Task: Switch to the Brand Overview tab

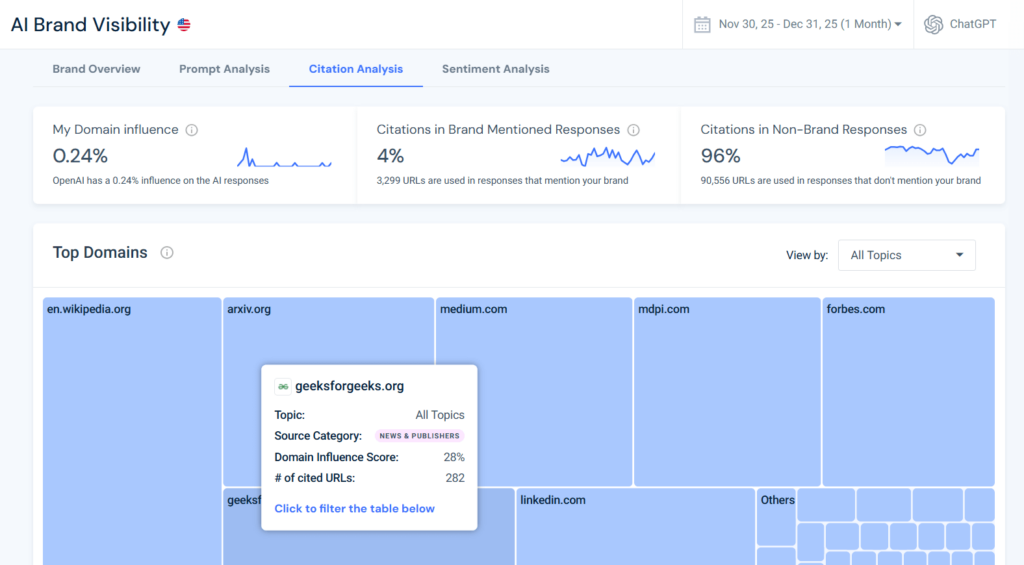Action: 96,69
